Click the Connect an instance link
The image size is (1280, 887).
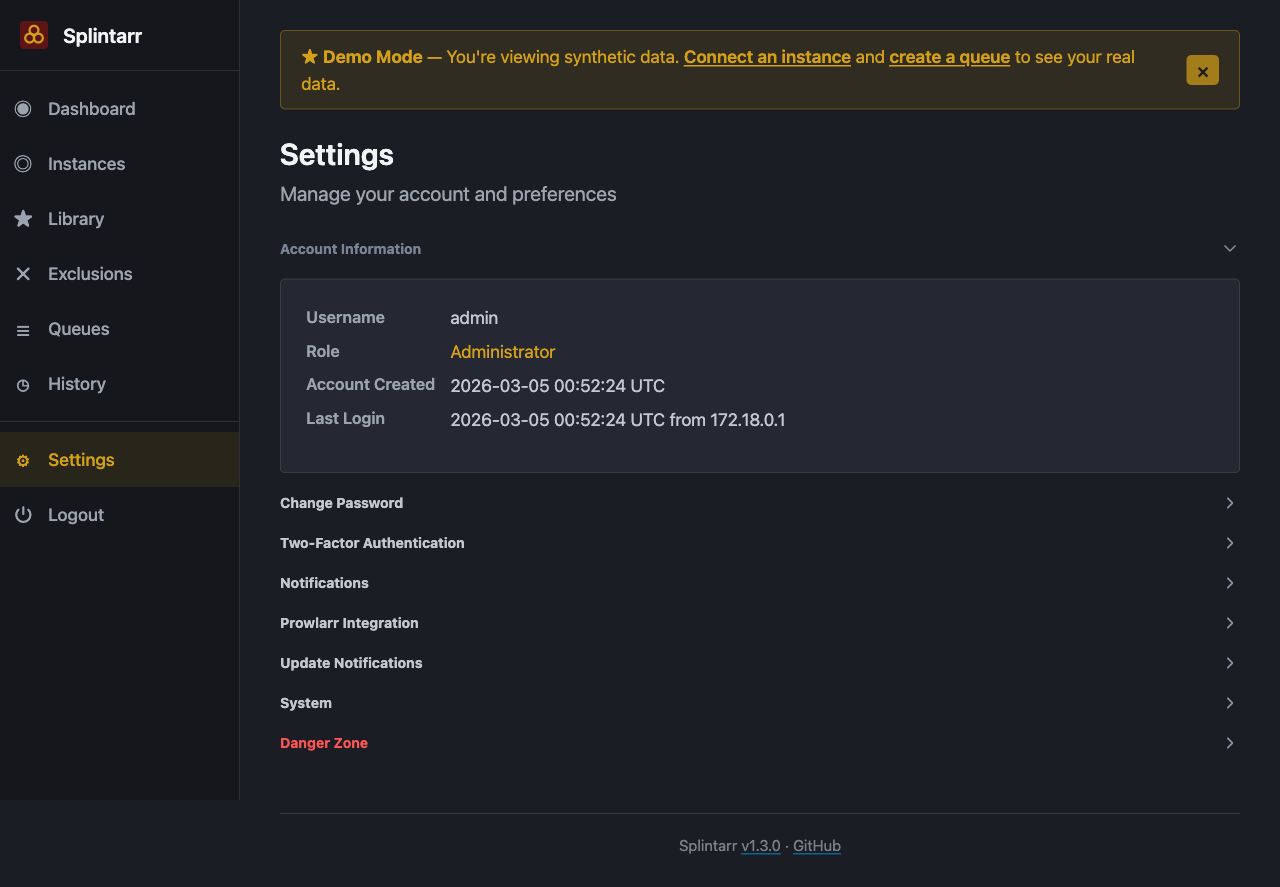pos(767,57)
